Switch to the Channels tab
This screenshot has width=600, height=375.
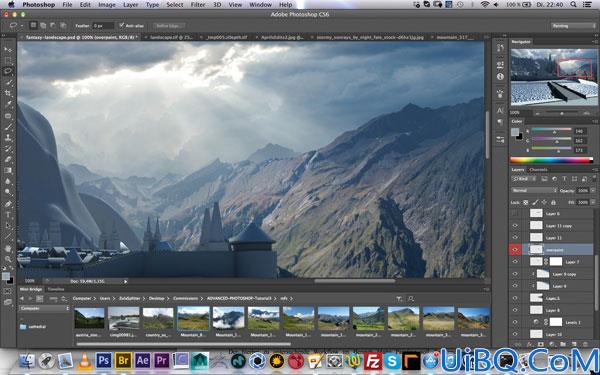point(538,170)
